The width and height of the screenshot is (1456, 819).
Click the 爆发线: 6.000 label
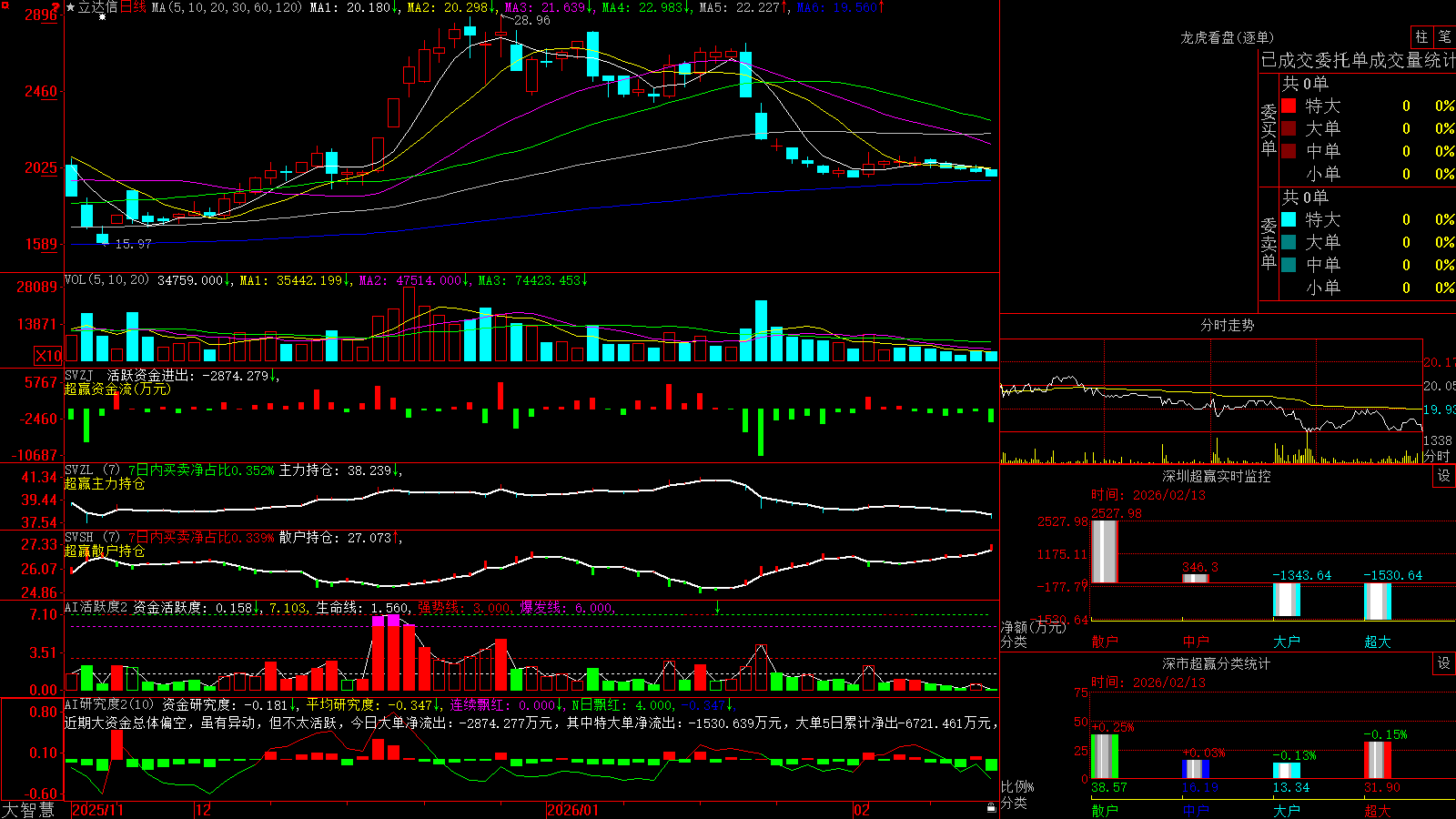click(566, 607)
